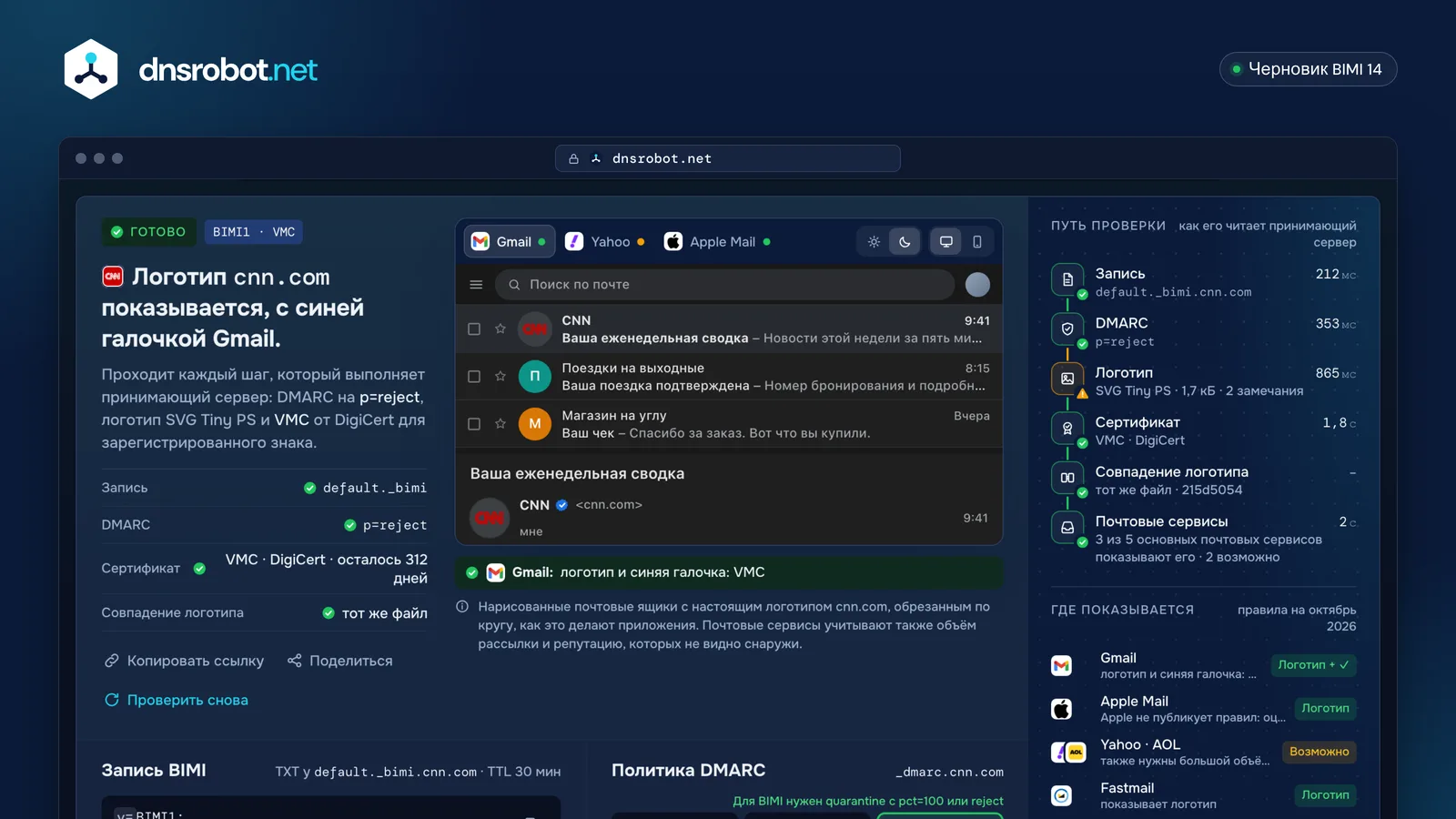1456x819 pixels.
Task: Switch preview to desktop view
Action: click(946, 242)
